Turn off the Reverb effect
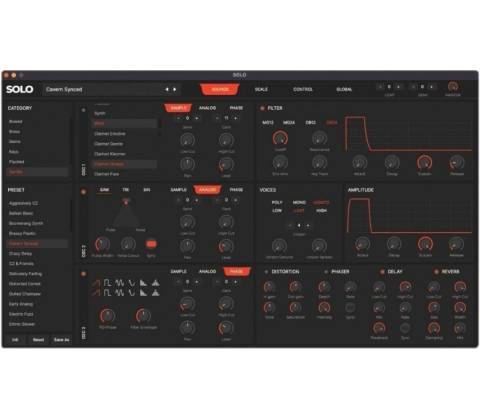Screen dimensions: 480x420 point(436,272)
